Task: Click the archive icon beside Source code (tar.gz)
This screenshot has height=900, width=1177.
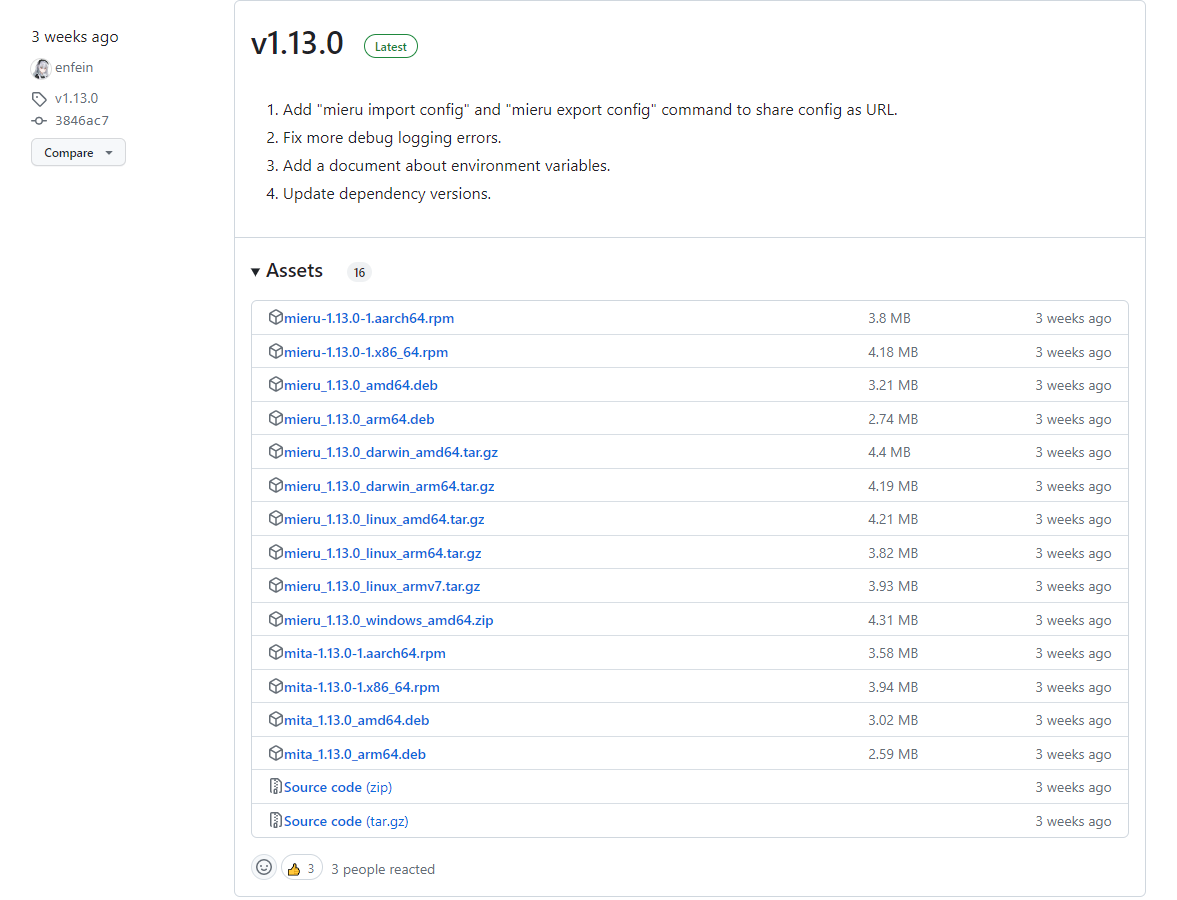Action: [x=275, y=820]
